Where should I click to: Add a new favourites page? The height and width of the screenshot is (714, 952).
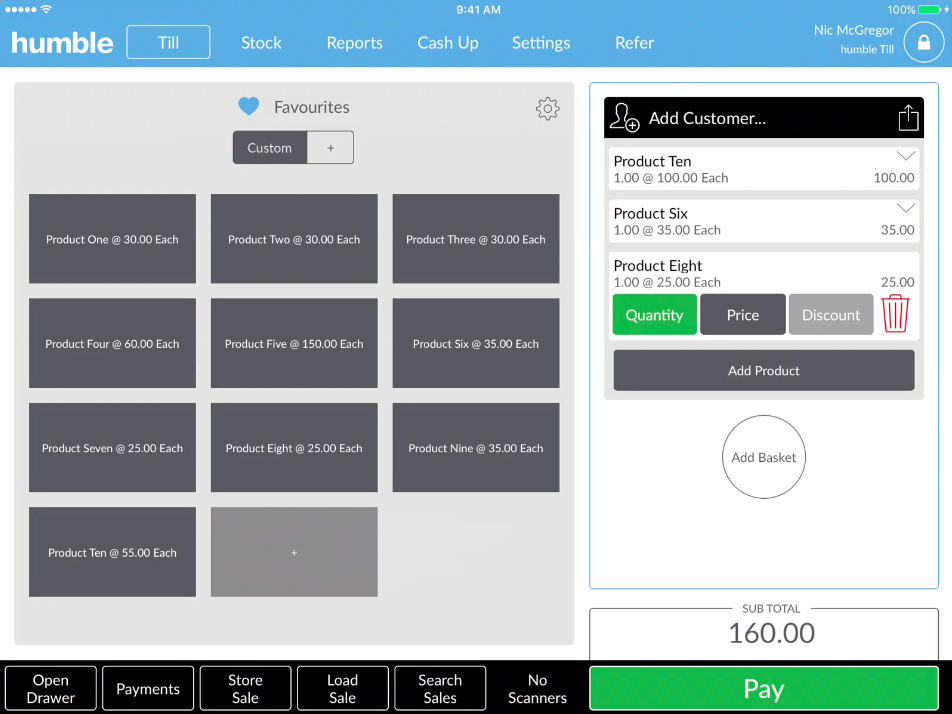[x=330, y=148]
